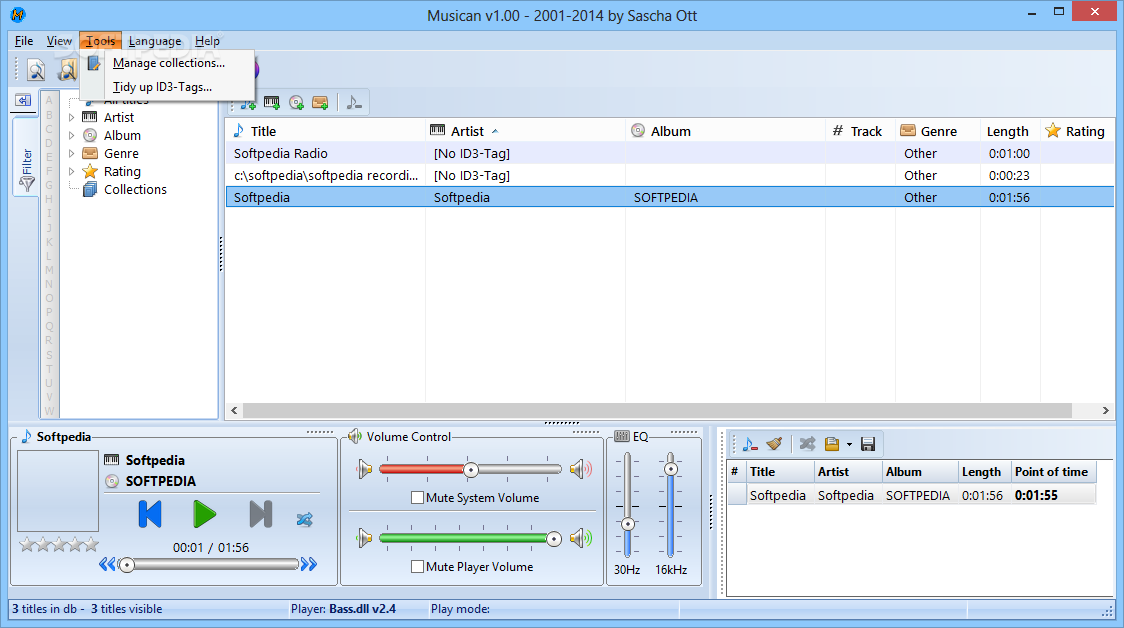
Task: Click the add artist keyboard-plus icon
Action: [272, 103]
